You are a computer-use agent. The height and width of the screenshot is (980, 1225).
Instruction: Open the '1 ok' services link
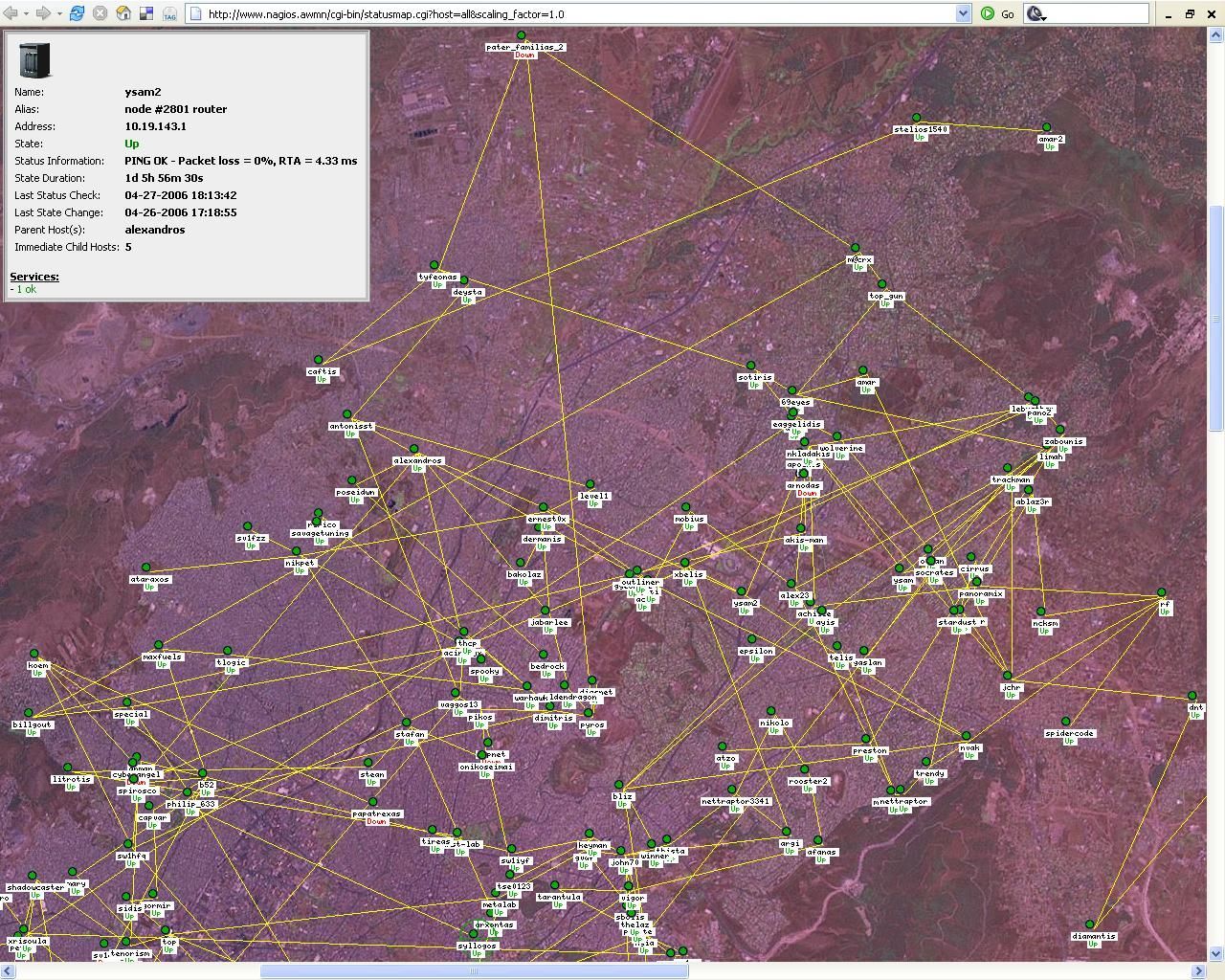26,289
